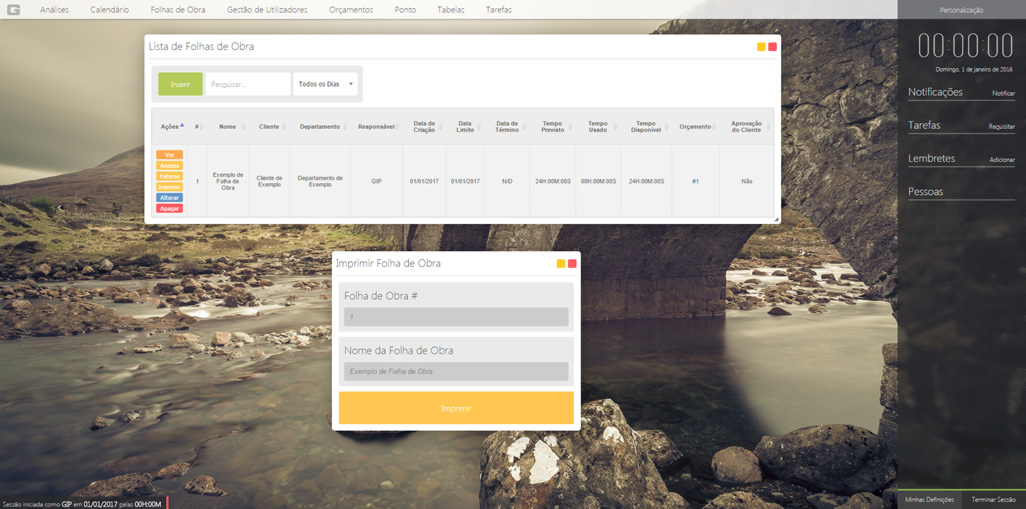Open the #1 Orçamento link
Viewport: 1026px width, 509px height.
click(695, 182)
